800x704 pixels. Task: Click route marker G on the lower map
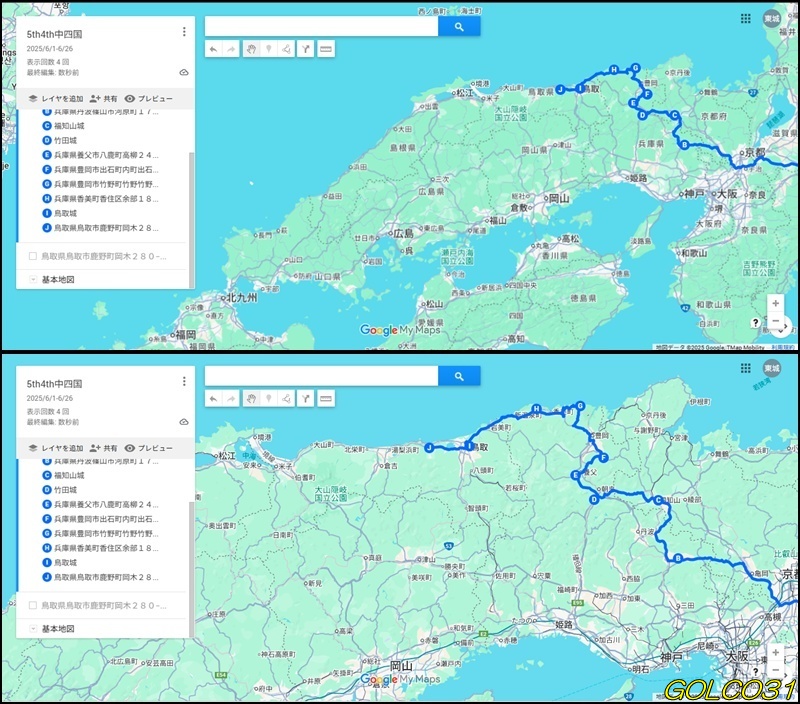pyautogui.click(x=579, y=405)
